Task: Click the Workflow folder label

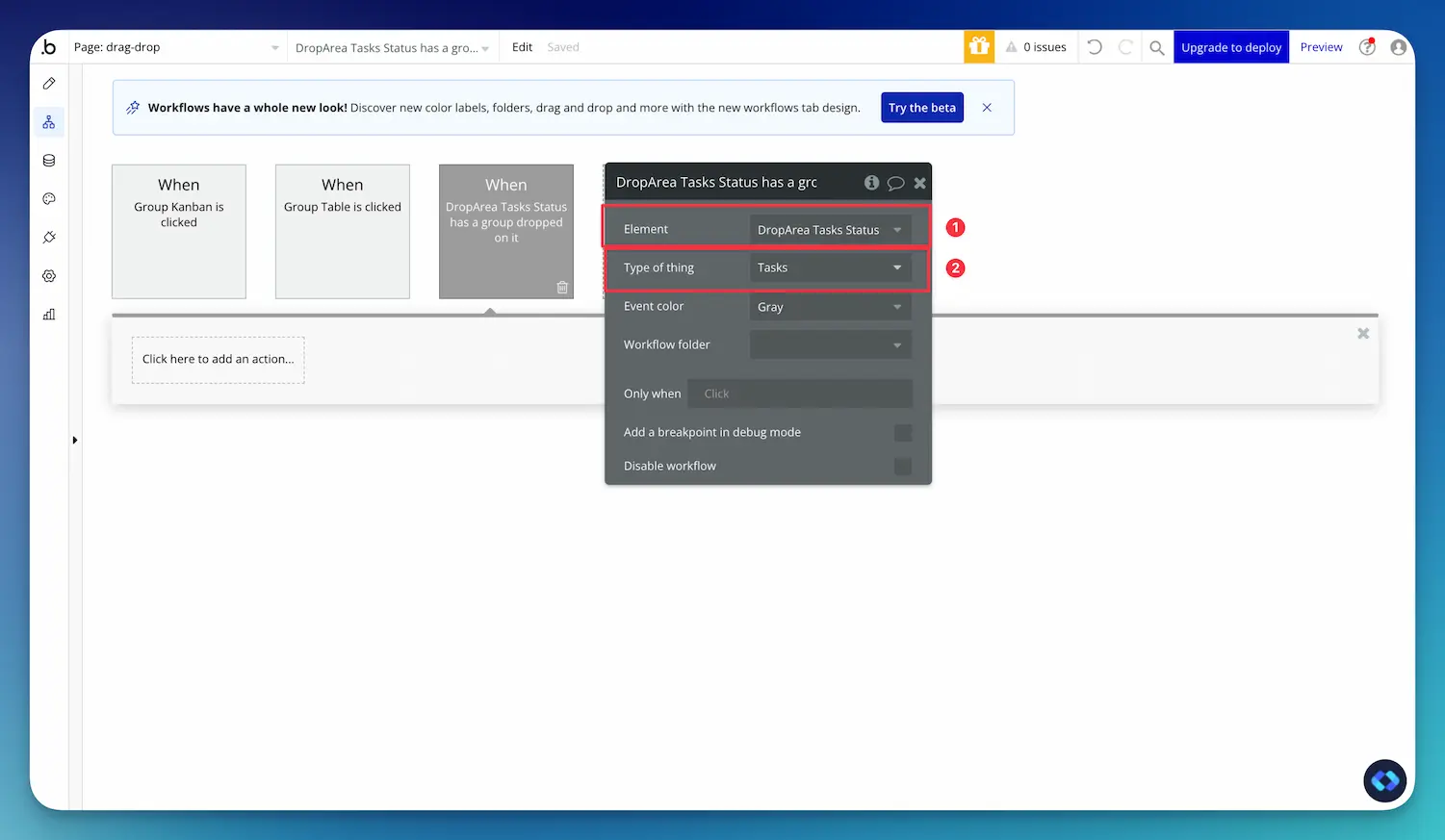Action: click(x=666, y=344)
